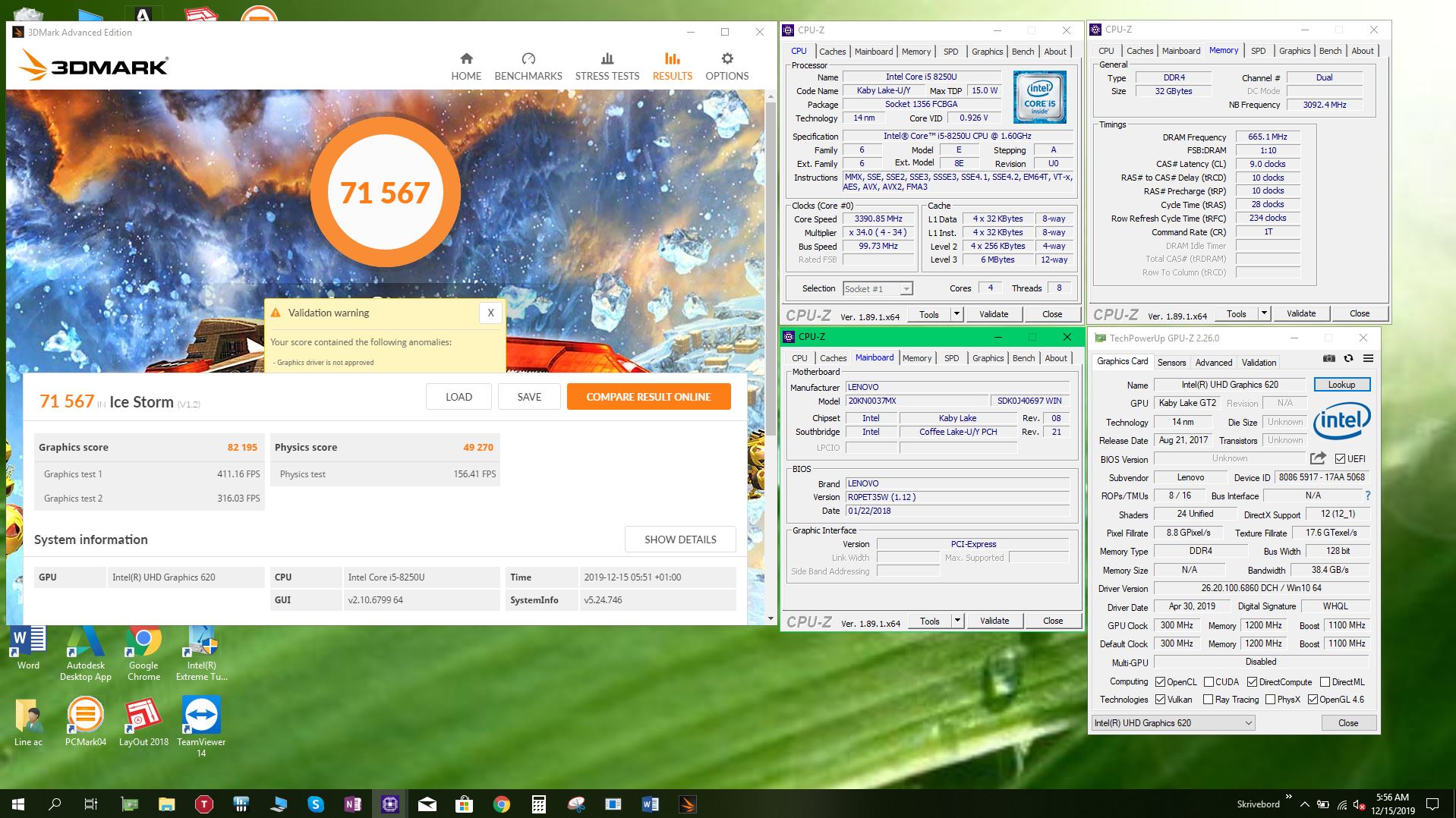The width and height of the screenshot is (1456, 818).
Task: Select the LayOut 2018 desktop icon
Action: point(143,722)
